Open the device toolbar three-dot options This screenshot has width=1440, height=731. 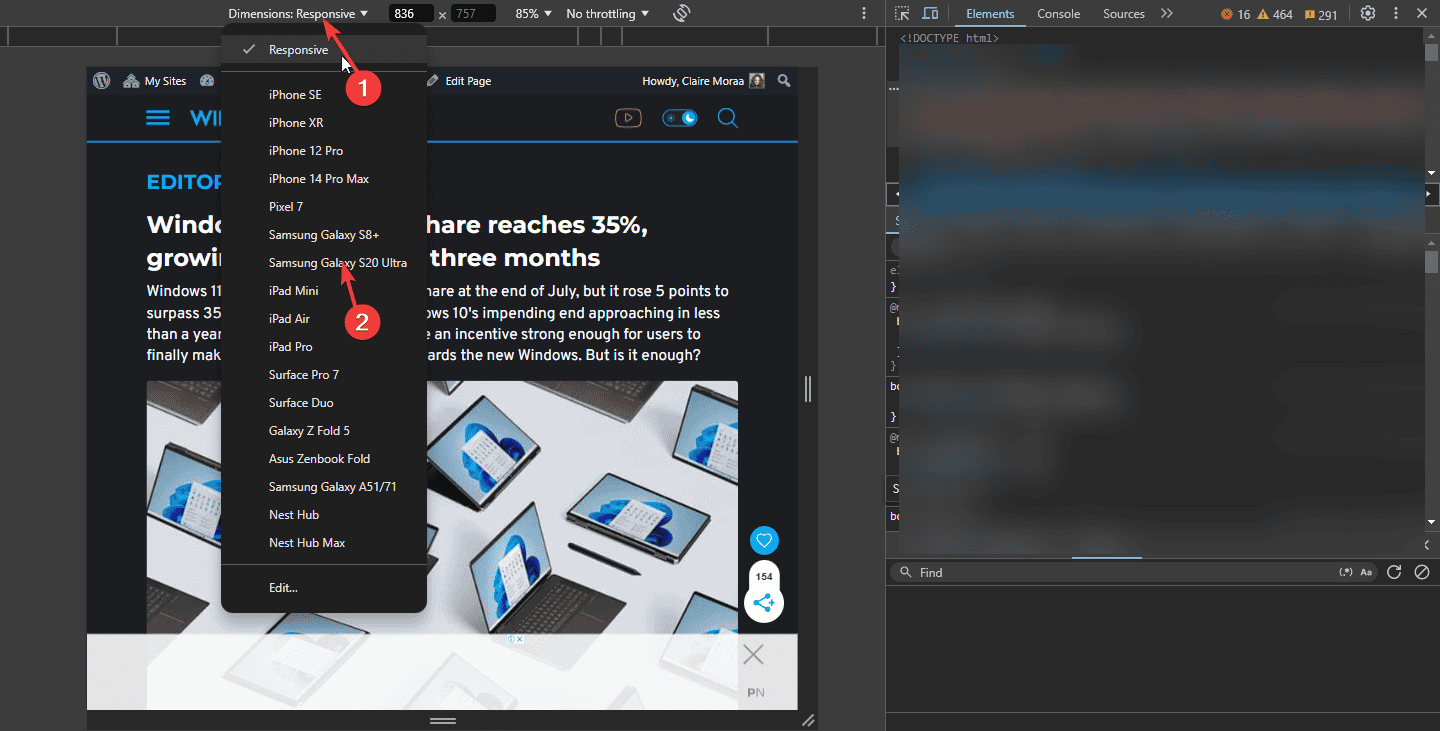[864, 14]
